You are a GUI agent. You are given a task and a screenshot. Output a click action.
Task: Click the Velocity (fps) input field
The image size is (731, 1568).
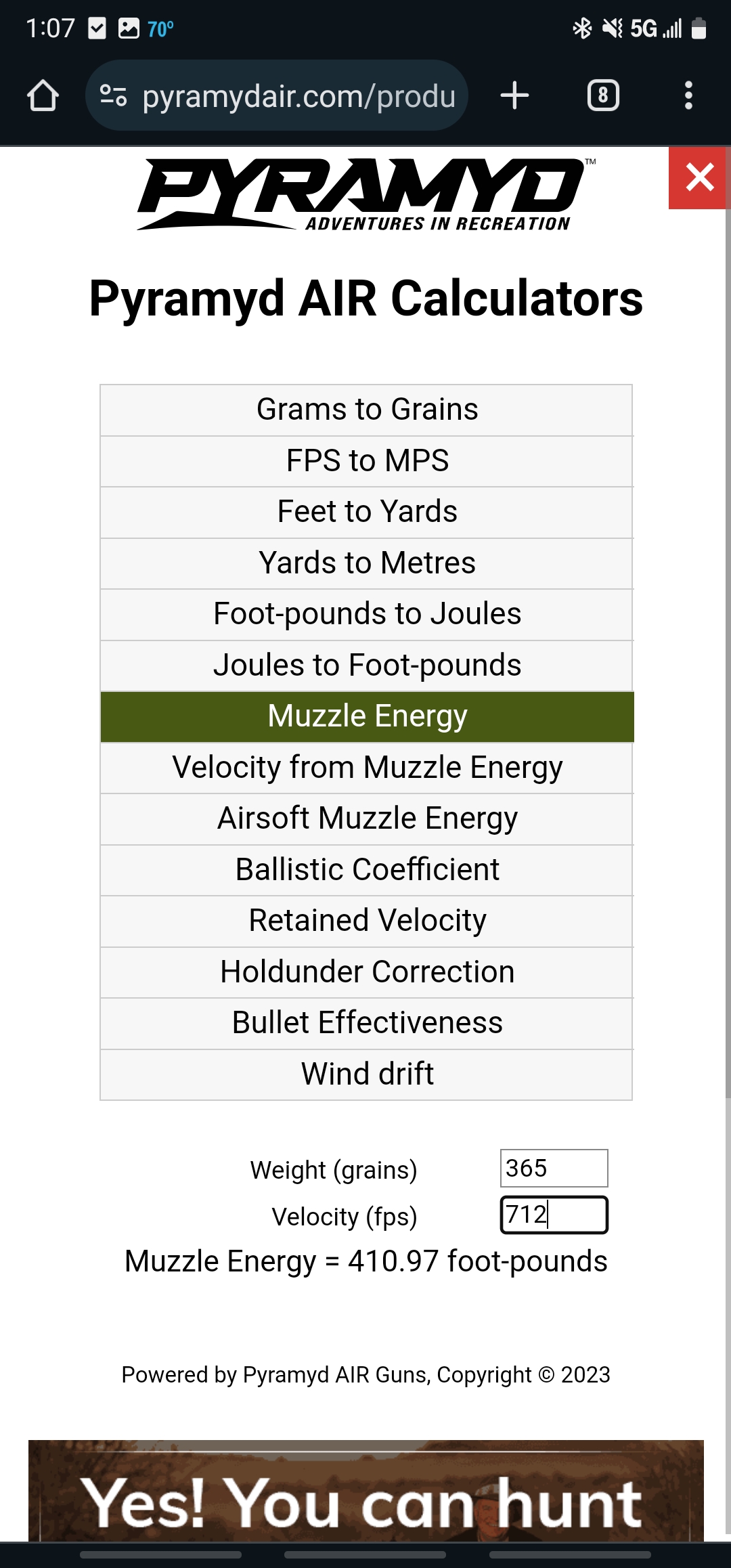(x=554, y=1215)
